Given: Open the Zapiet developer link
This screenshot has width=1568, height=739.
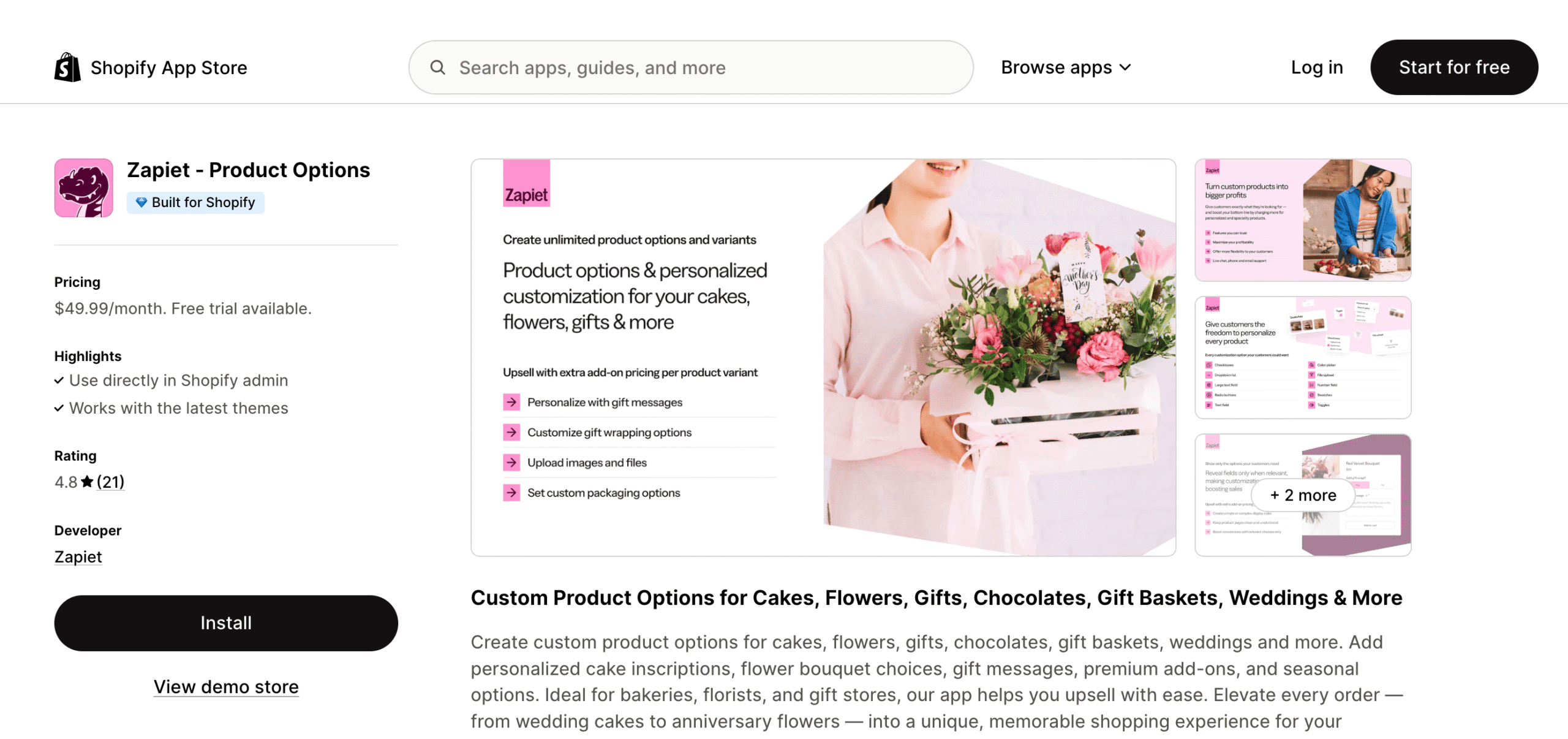Looking at the screenshot, I should (78, 557).
